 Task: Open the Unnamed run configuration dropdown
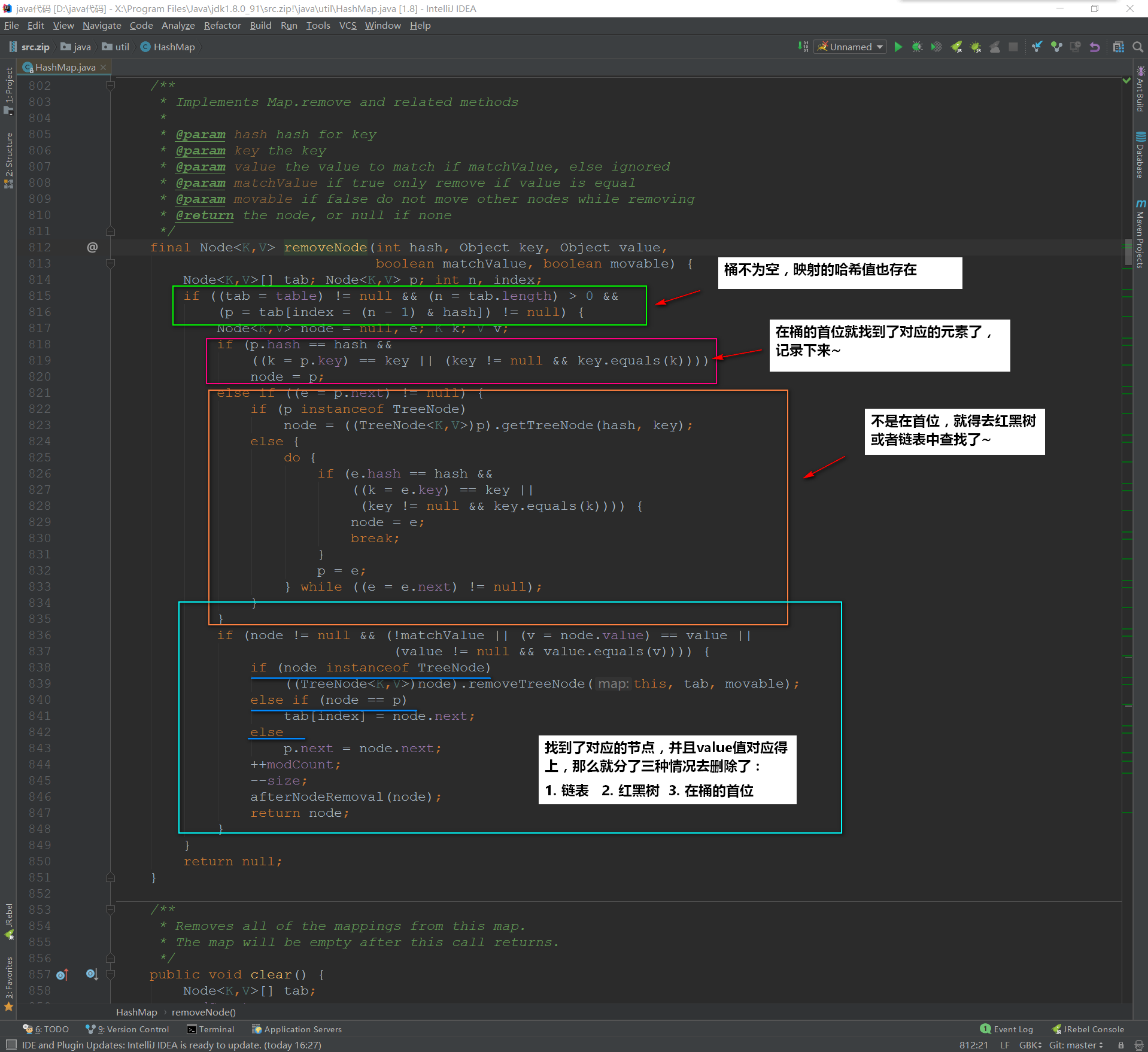[x=849, y=47]
